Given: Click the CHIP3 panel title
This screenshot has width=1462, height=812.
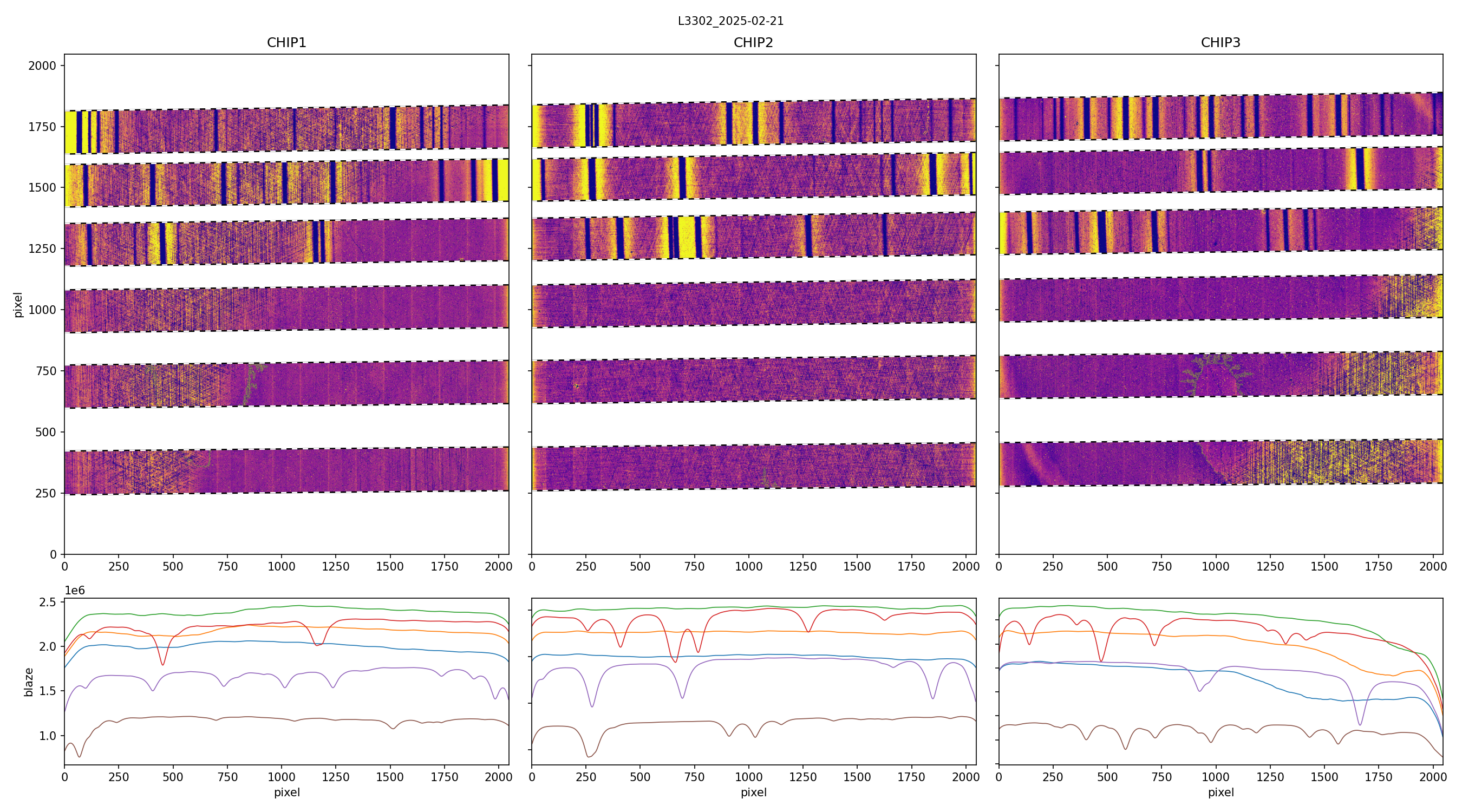Looking at the screenshot, I should [1220, 43].
